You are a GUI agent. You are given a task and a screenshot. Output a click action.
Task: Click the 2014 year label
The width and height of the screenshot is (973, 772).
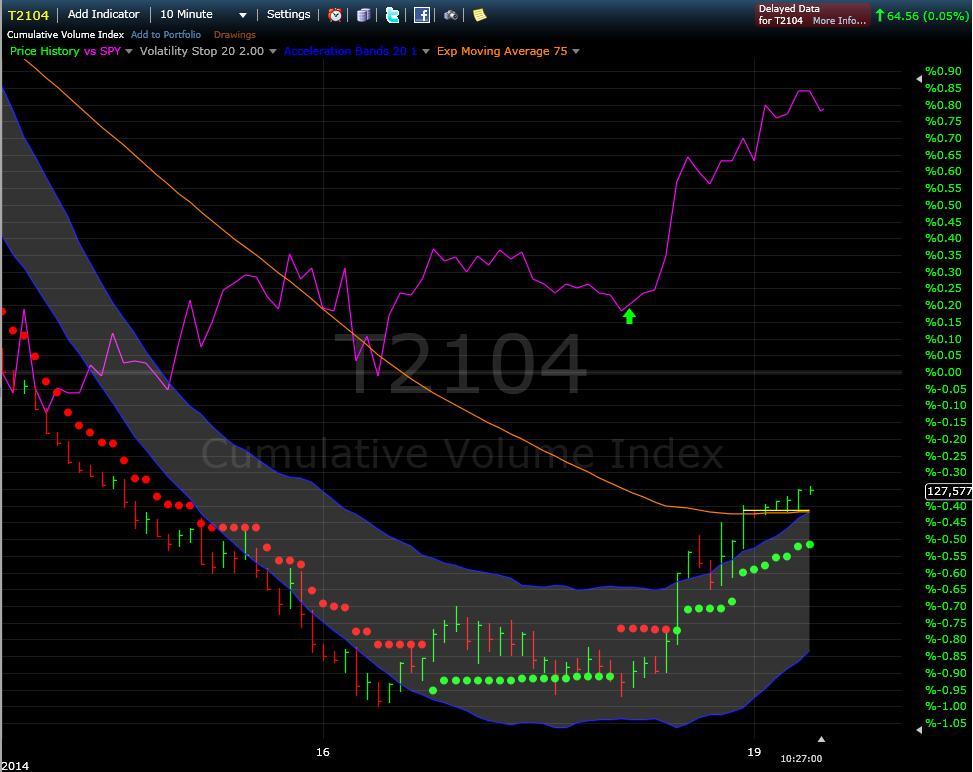tap(15, 766)
